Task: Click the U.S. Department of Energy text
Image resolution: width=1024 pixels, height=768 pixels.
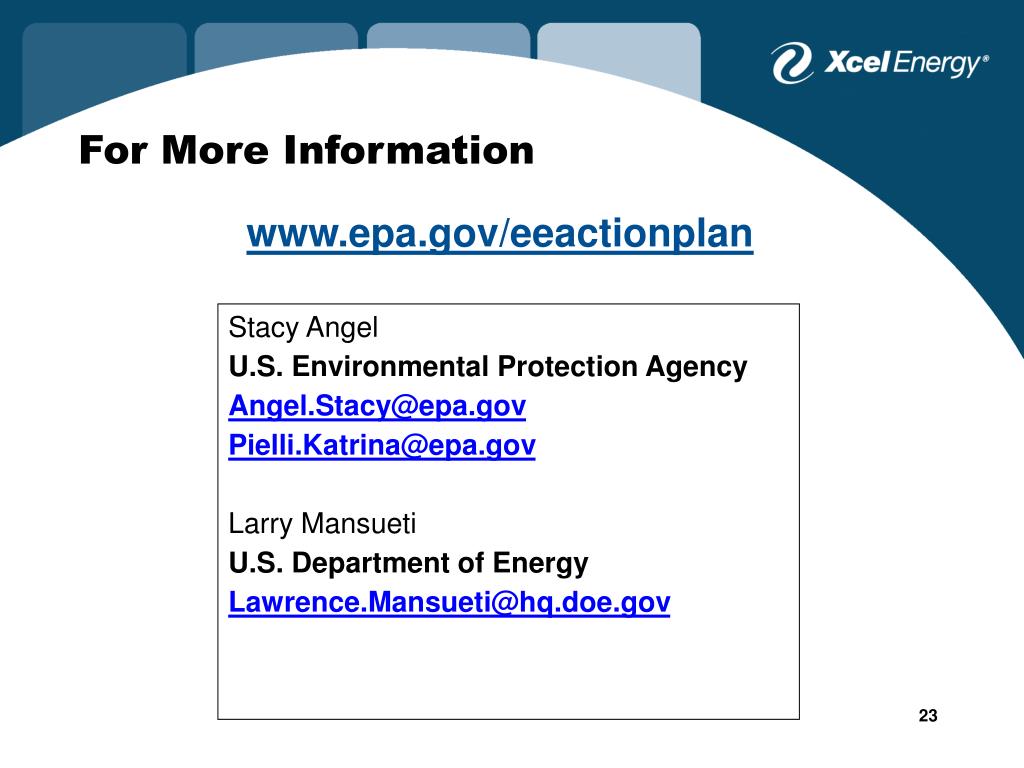Action: pyautogui.click(x=408, y=563)
